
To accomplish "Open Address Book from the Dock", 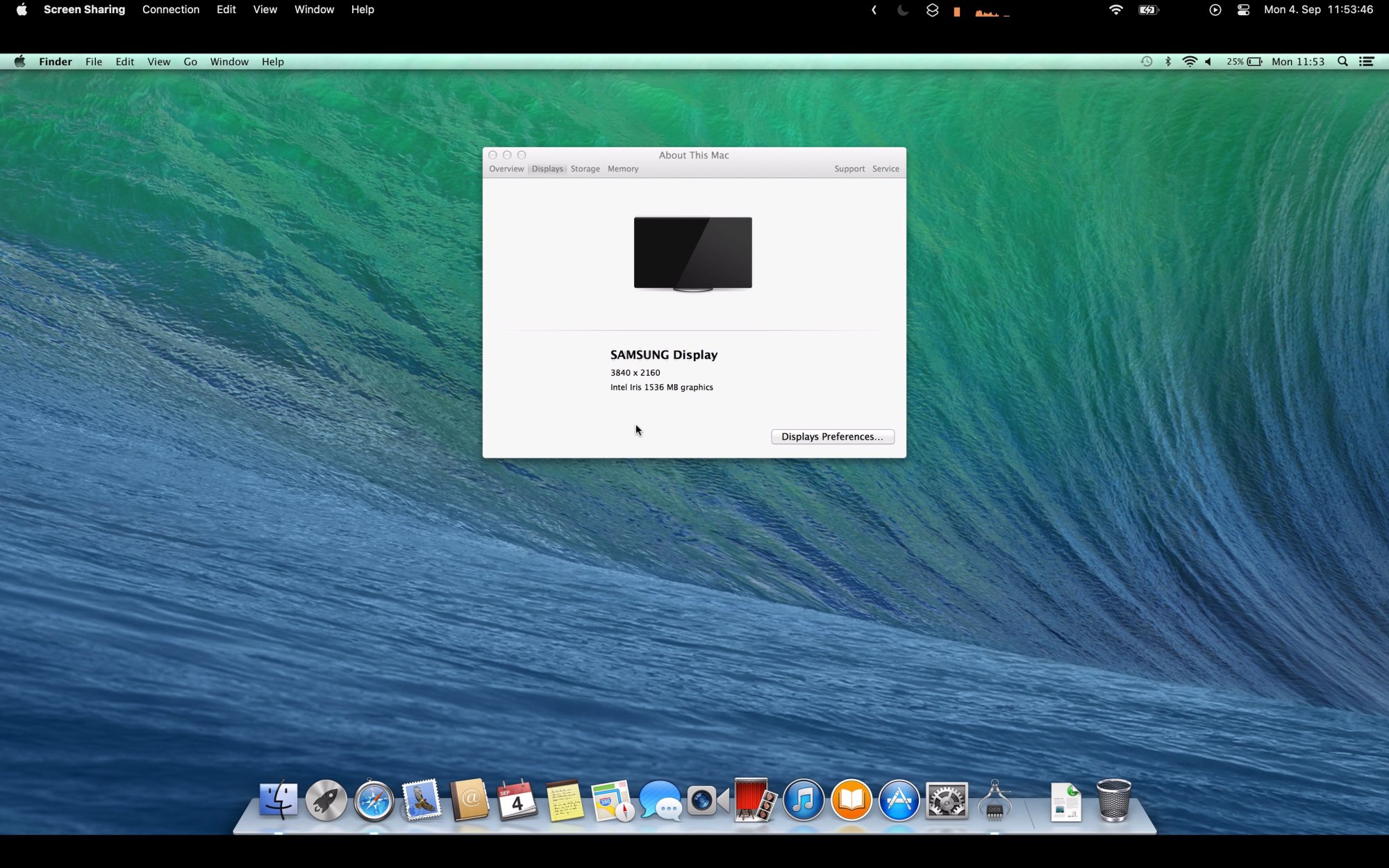I will (470, 800).
